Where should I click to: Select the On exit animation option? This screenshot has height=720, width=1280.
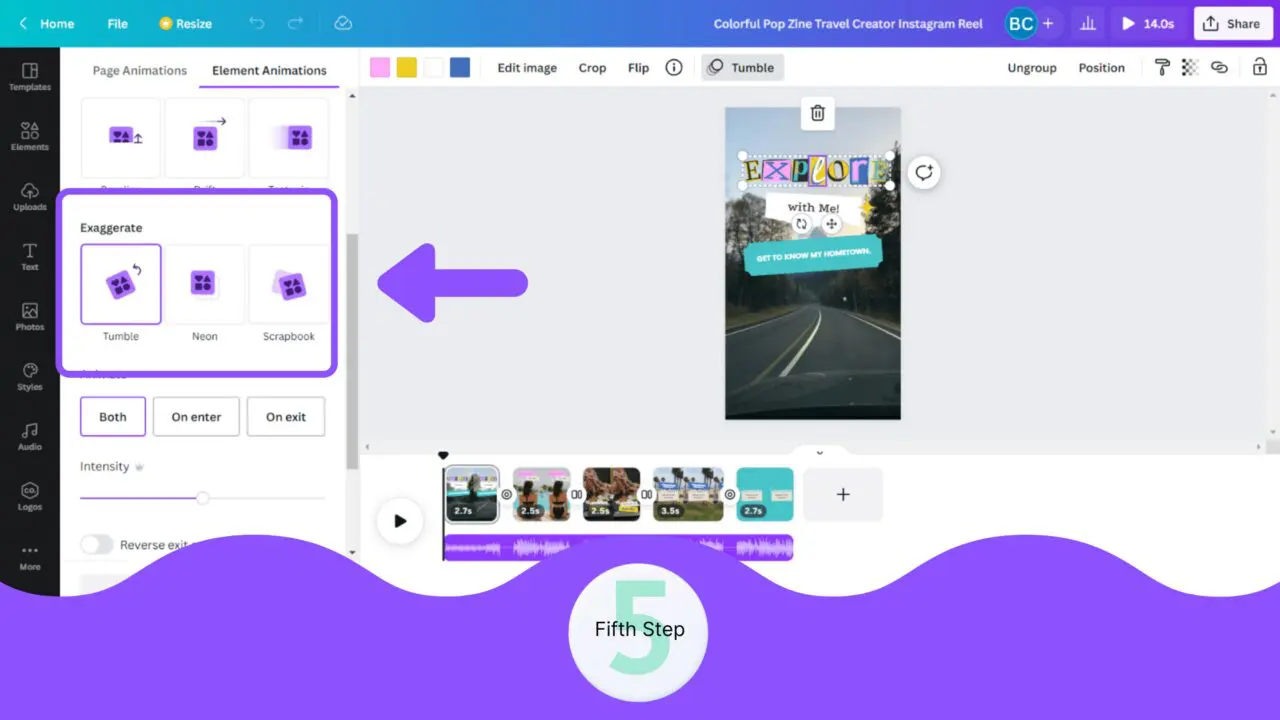pos(286,416)
